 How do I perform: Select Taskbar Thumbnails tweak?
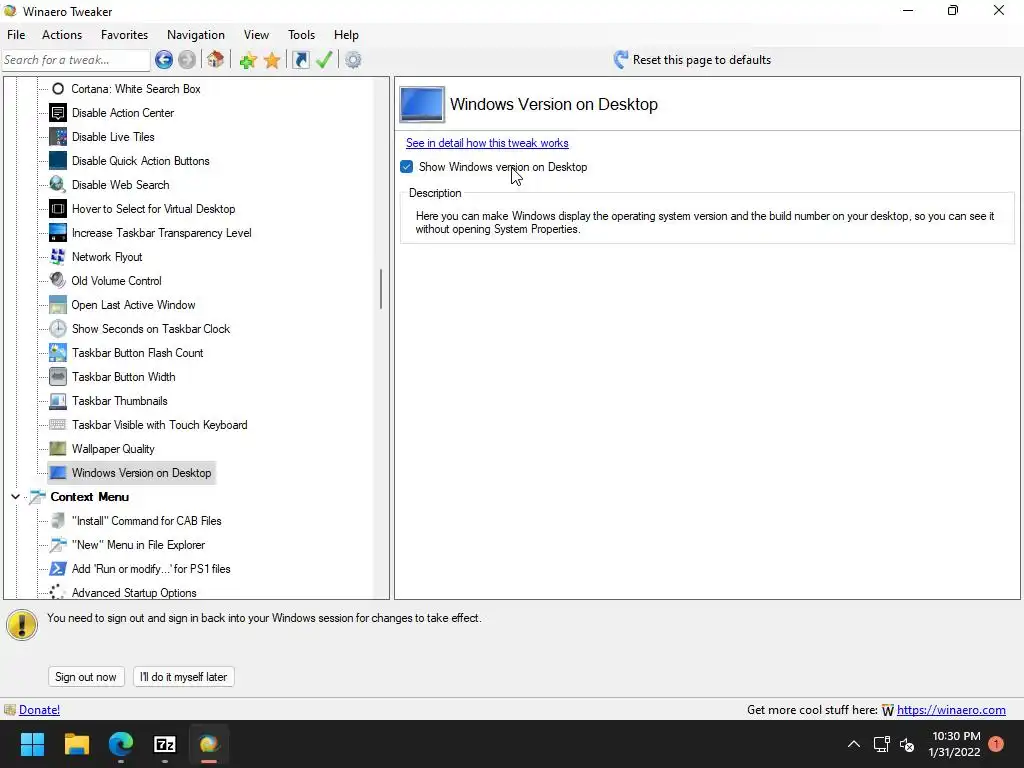tap(120, 401)
